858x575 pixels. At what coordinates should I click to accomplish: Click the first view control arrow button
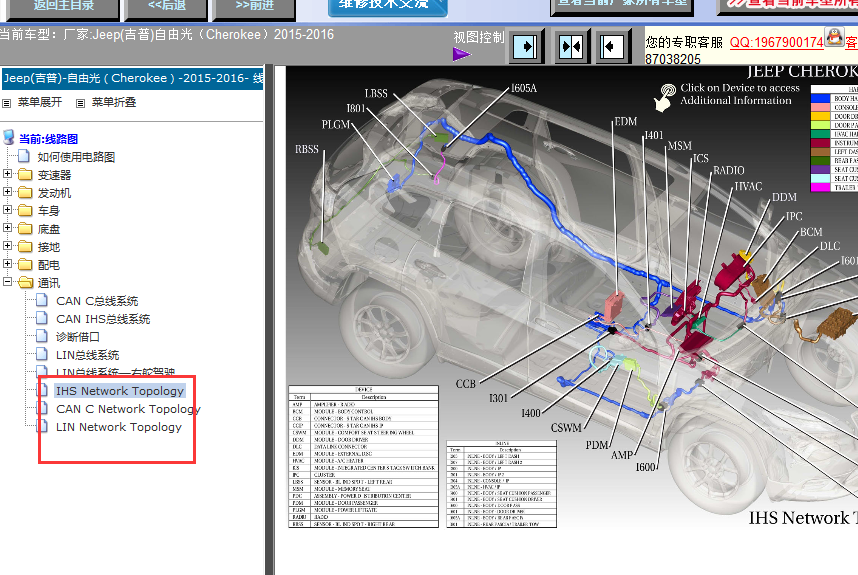(527, 47)
